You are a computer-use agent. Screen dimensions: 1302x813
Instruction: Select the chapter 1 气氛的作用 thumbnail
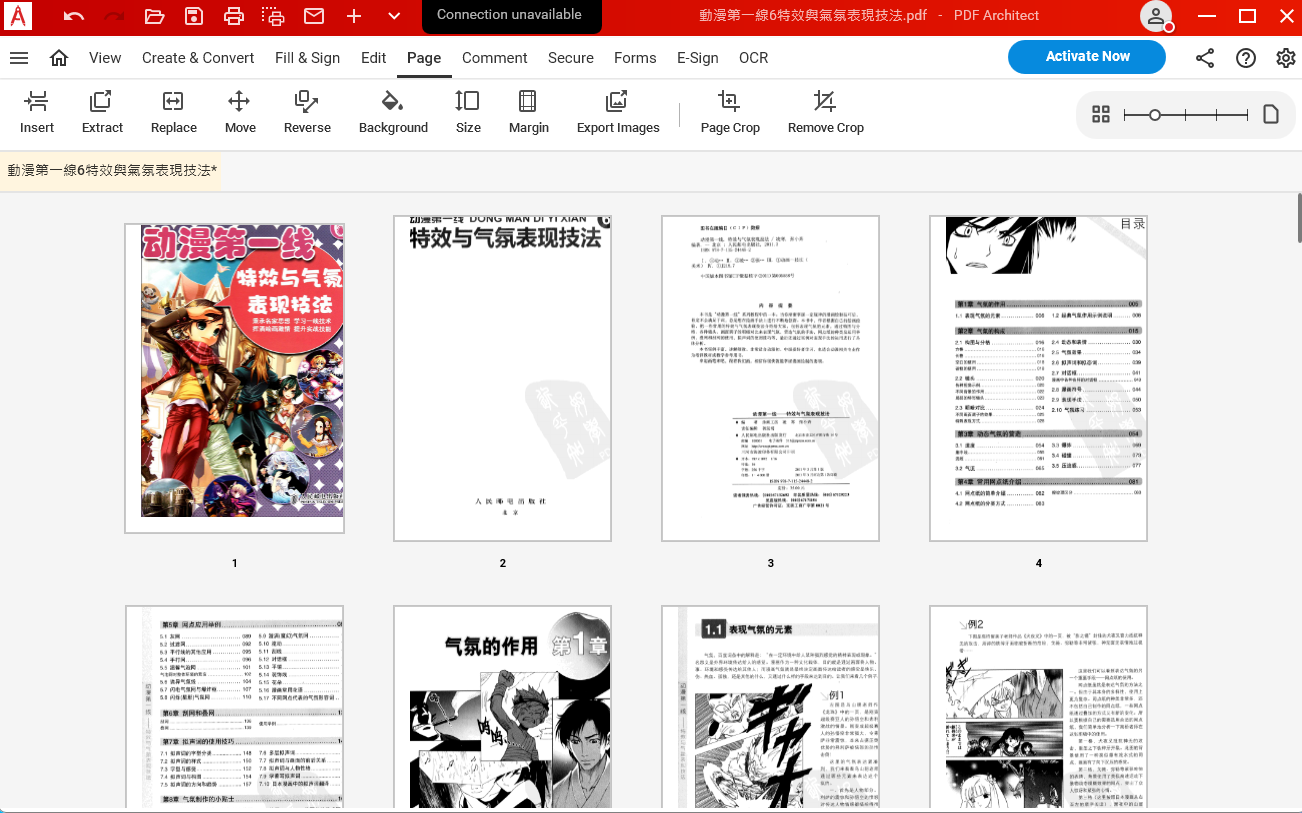pos(503,706)
